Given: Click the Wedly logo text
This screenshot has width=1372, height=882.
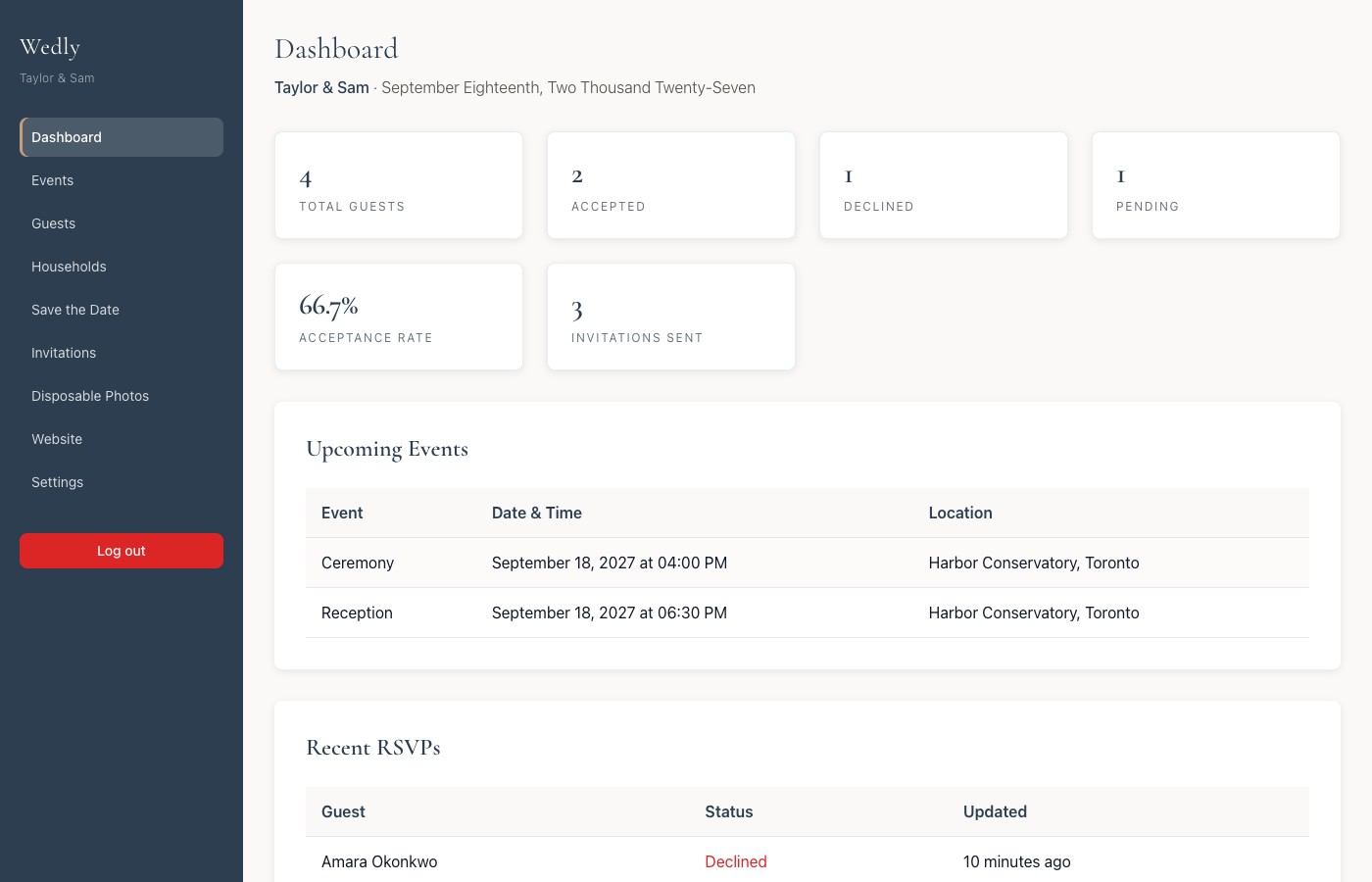Looking at the screenshot, I should [50, 47].
